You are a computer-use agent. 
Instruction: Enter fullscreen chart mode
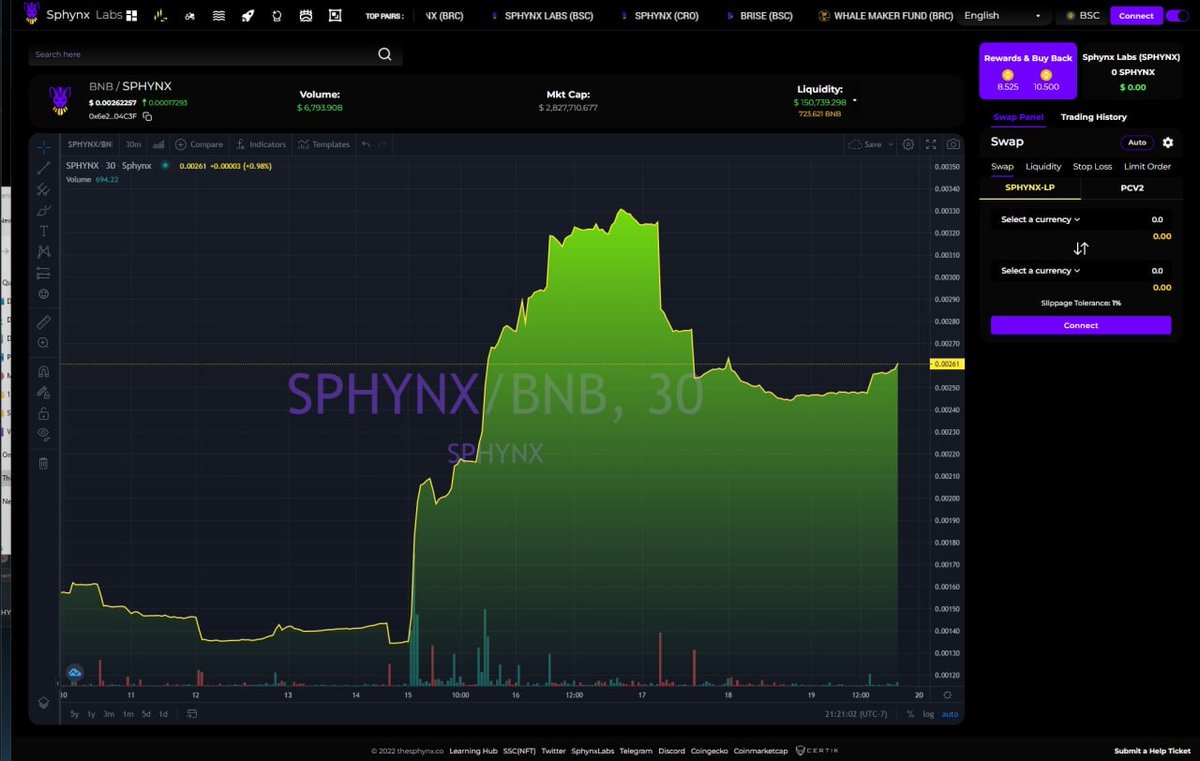(931, 144)
